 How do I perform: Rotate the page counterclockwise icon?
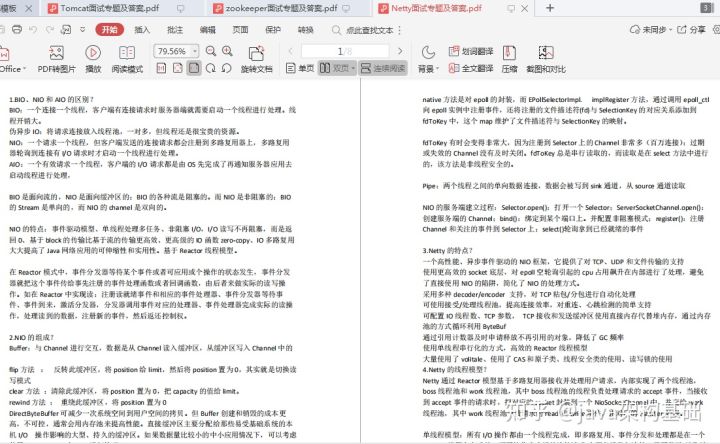(226, 68)
